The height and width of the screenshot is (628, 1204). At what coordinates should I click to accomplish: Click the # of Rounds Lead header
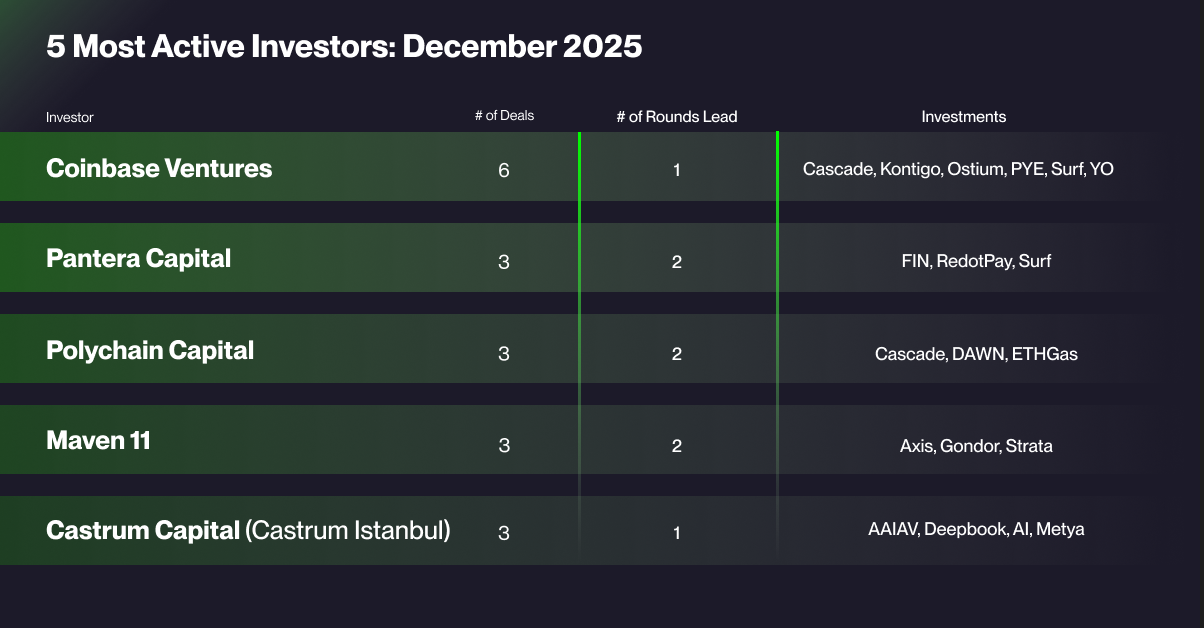click(x=677, y=117)
